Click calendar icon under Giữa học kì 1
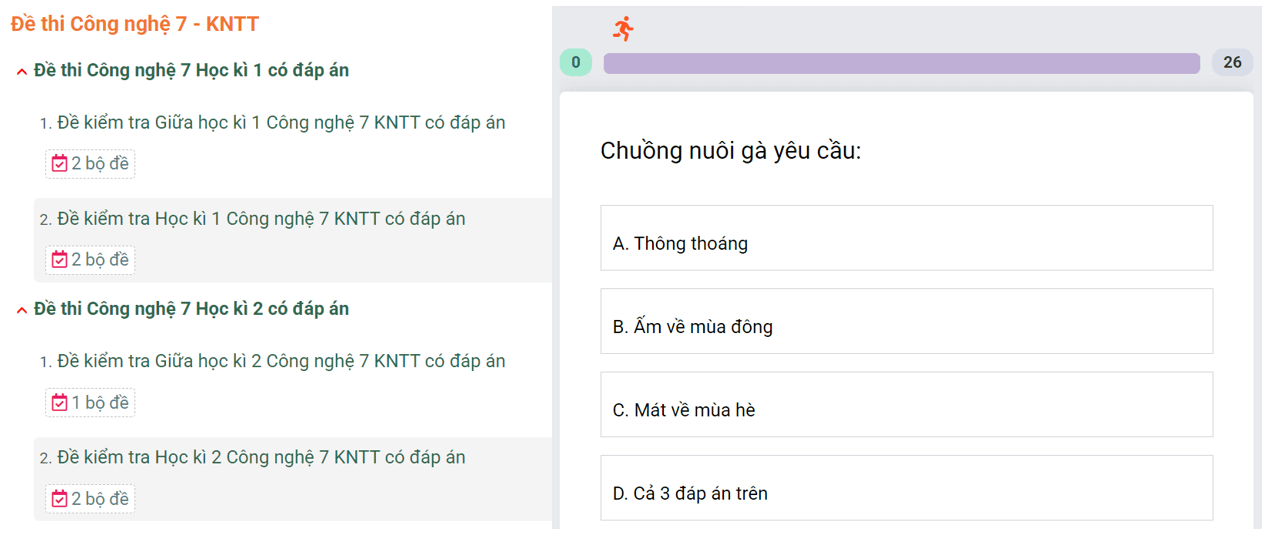Screen dimensions: 1269x540 [x=60, y=164]
